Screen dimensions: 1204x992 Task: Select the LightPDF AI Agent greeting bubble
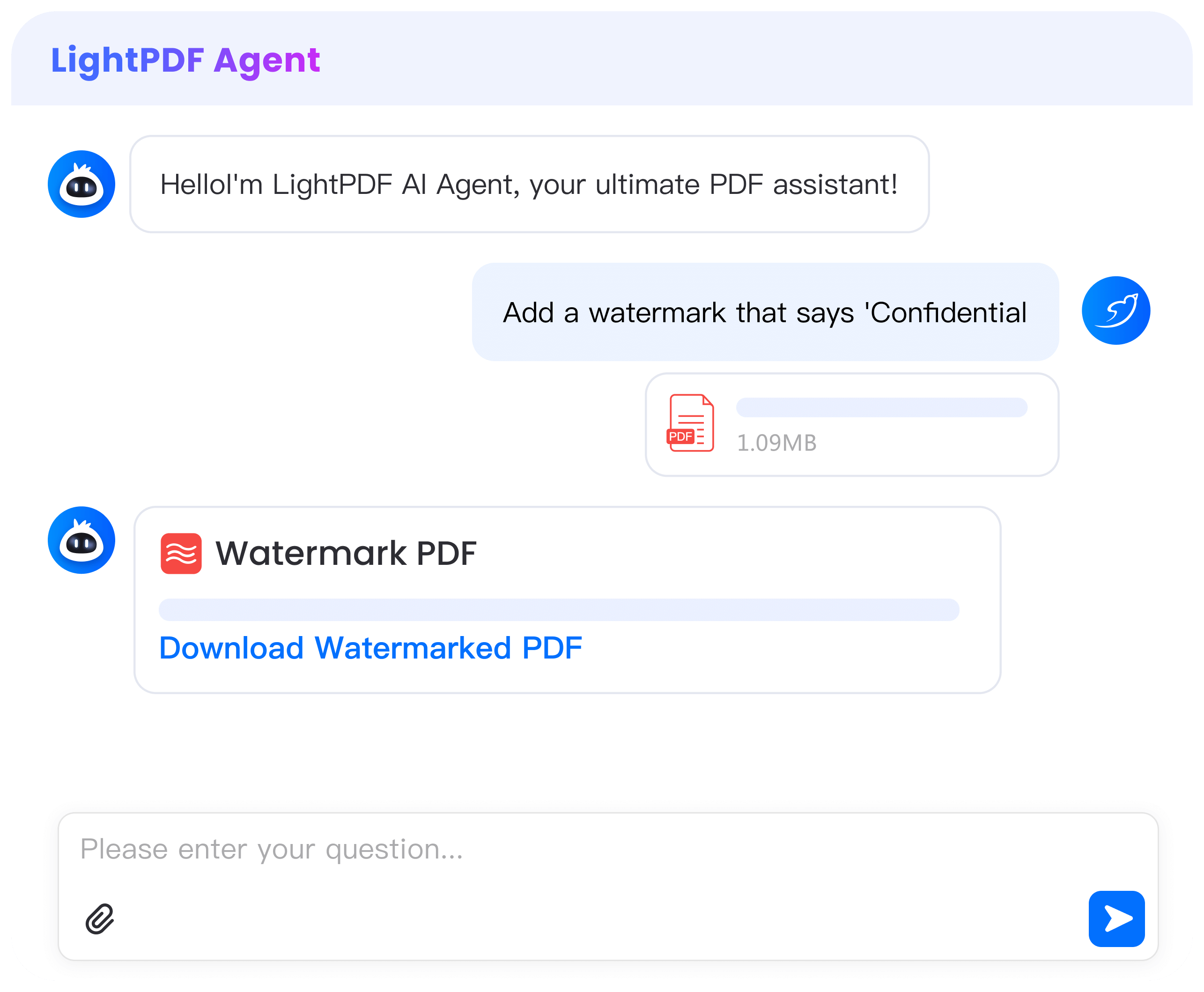pyautogui.click(x=529, y=184)
